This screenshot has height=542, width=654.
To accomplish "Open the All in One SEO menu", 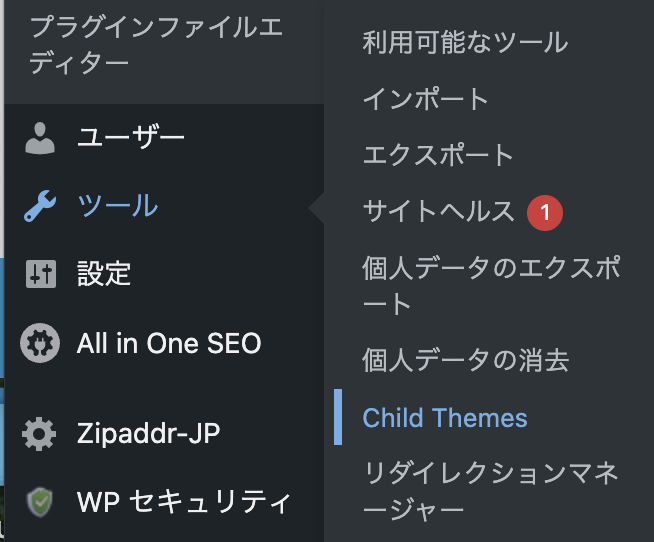I will click(169, 344).
